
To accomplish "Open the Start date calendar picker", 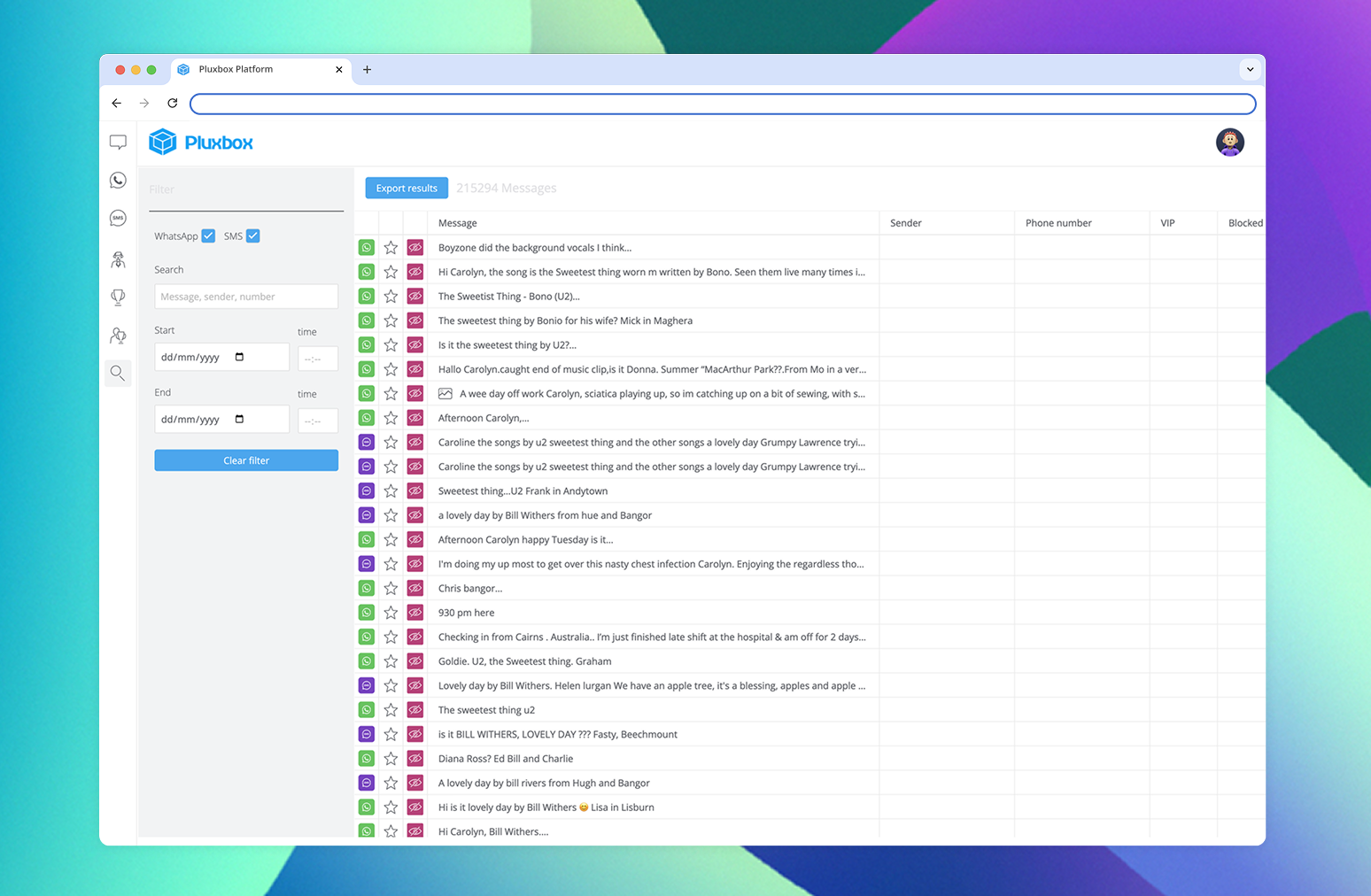I will 239,357.
